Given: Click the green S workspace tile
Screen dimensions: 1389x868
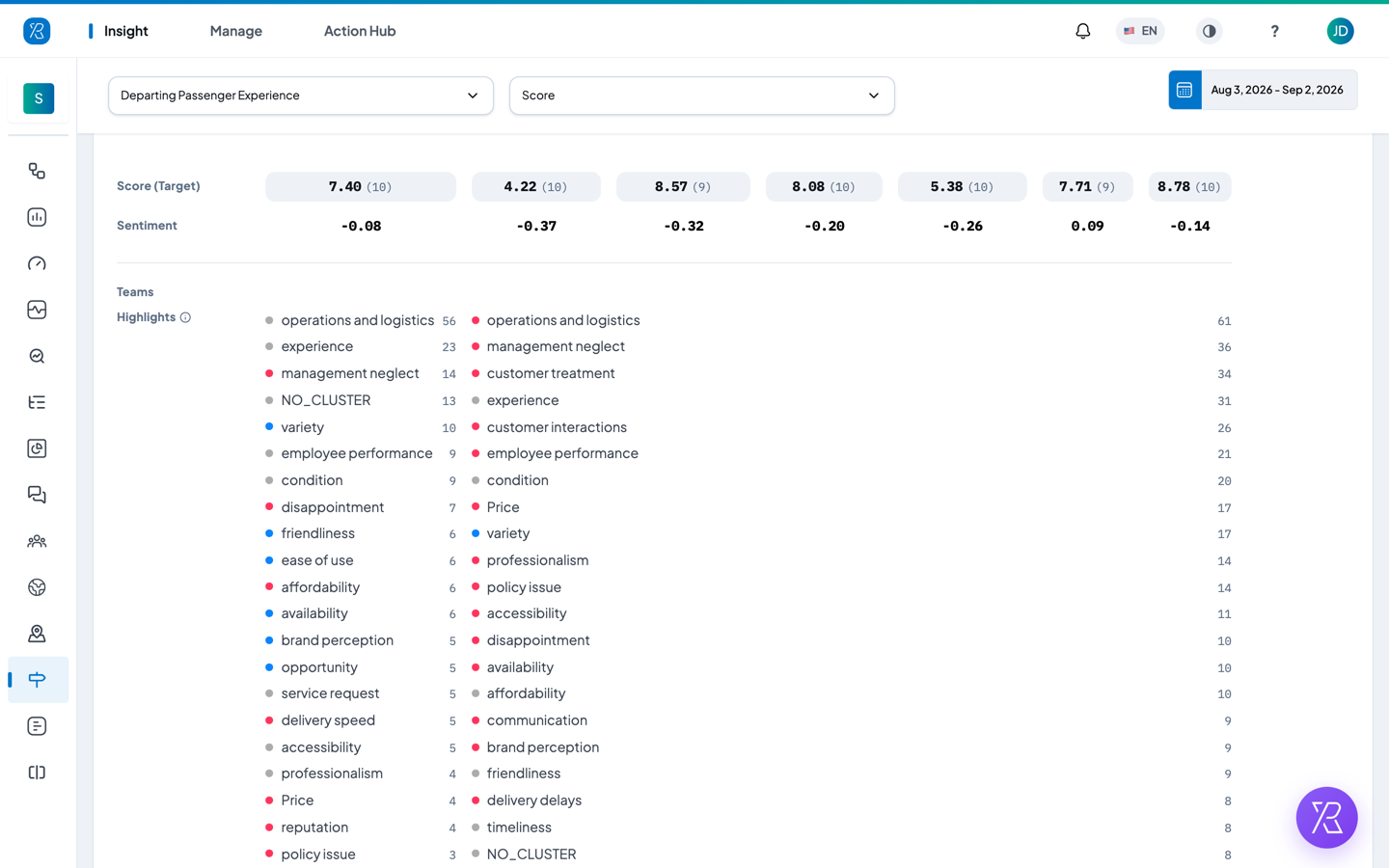Looking at the screenshot, I should pos(39,98).
